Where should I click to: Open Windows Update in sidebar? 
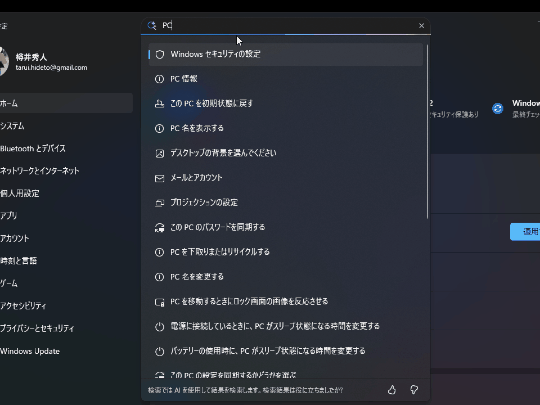(65, 351)
